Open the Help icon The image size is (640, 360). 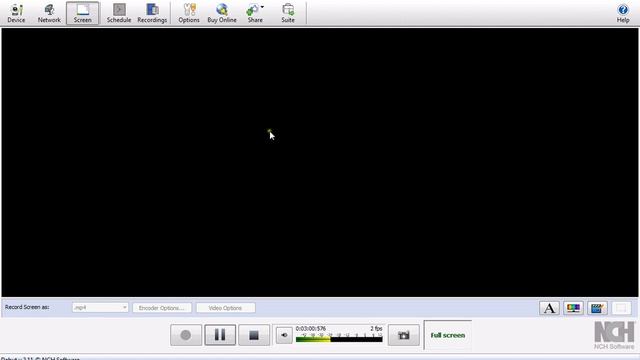click(623, 13)
